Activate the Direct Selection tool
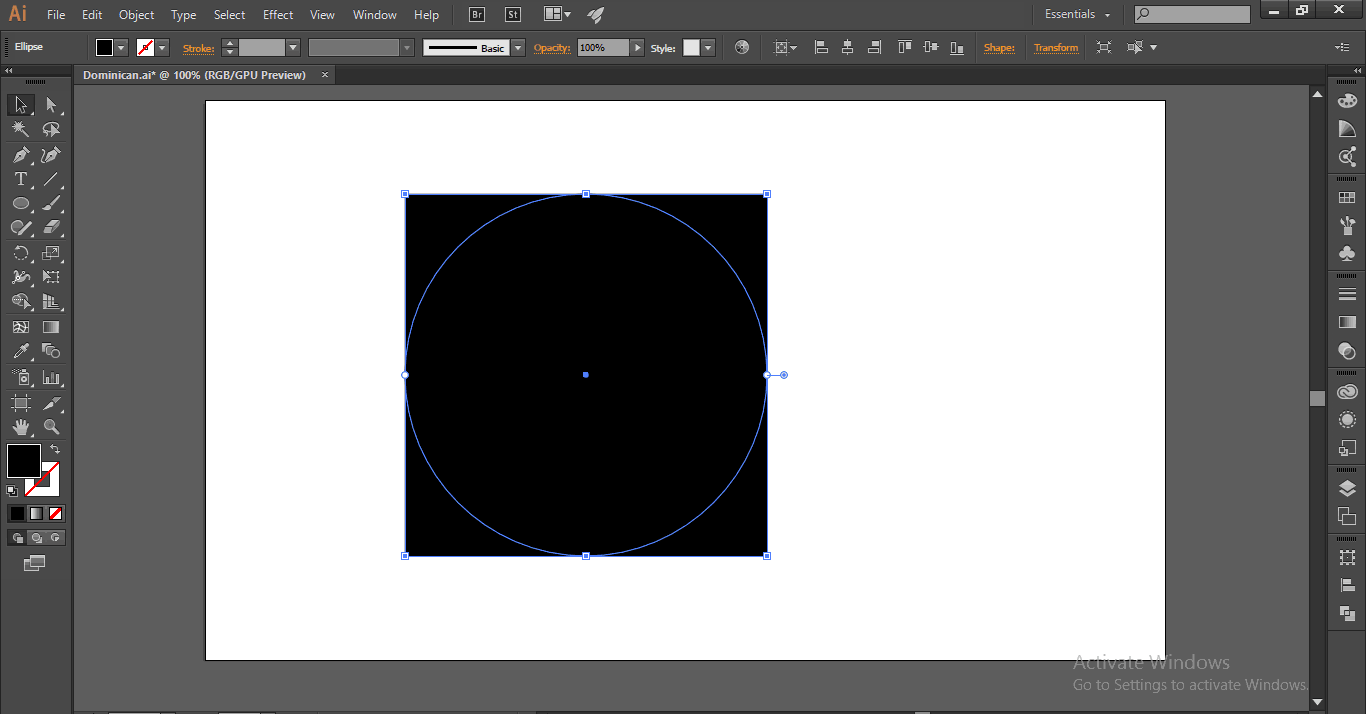Image resolution: width=1366 pixels, height=714 pixels. click(51, 105)
